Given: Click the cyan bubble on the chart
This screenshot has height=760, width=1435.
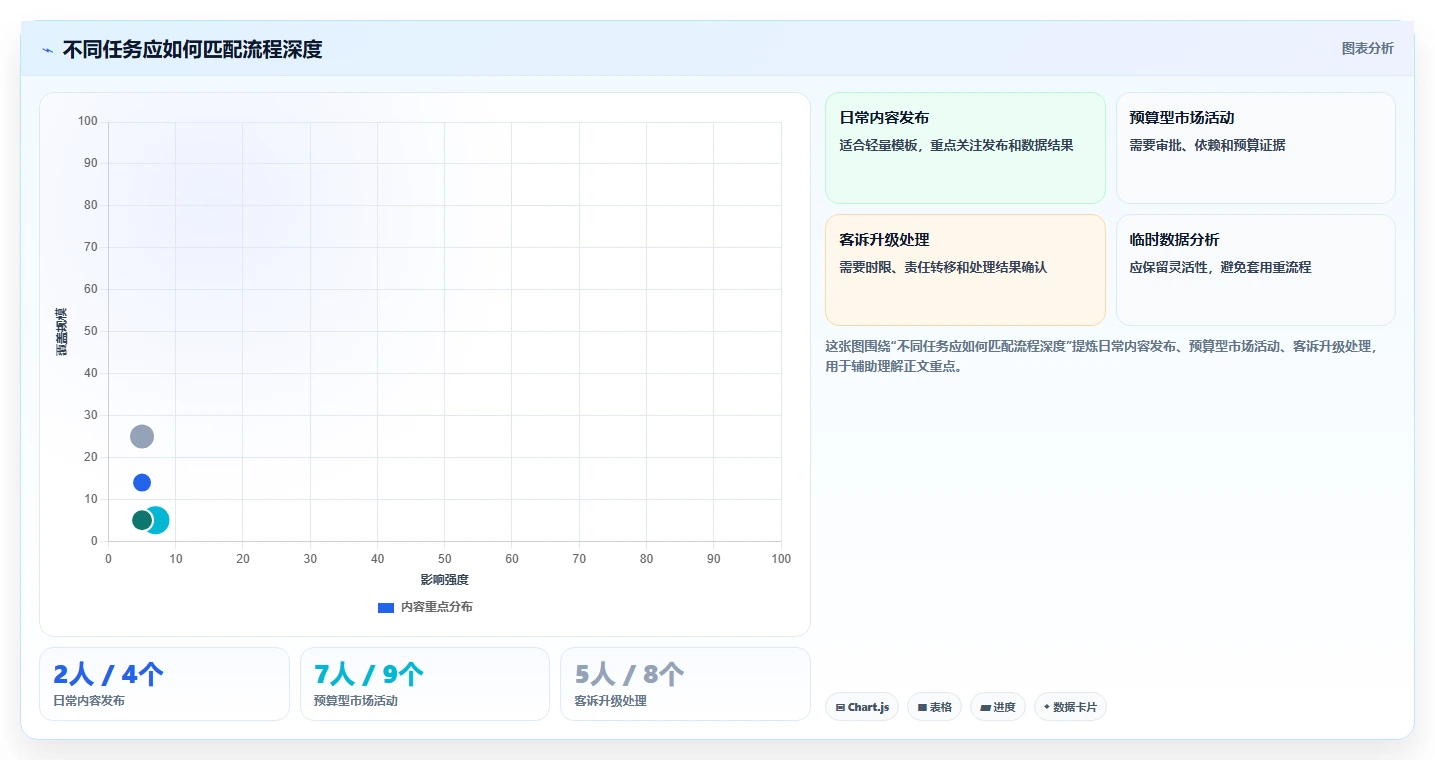Looking at the screenshot, I should 160,520.
